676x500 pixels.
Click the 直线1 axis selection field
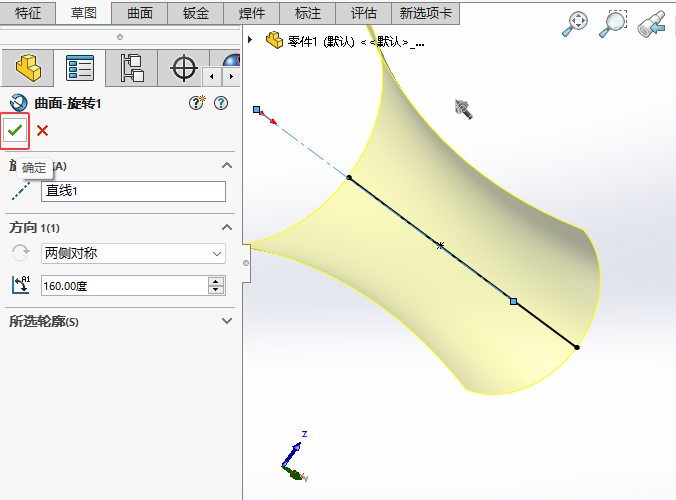click(133, 191)
